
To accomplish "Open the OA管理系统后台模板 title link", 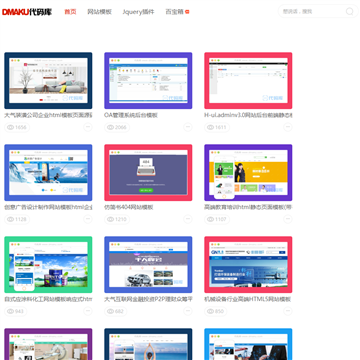I will [x=131, y=115].
